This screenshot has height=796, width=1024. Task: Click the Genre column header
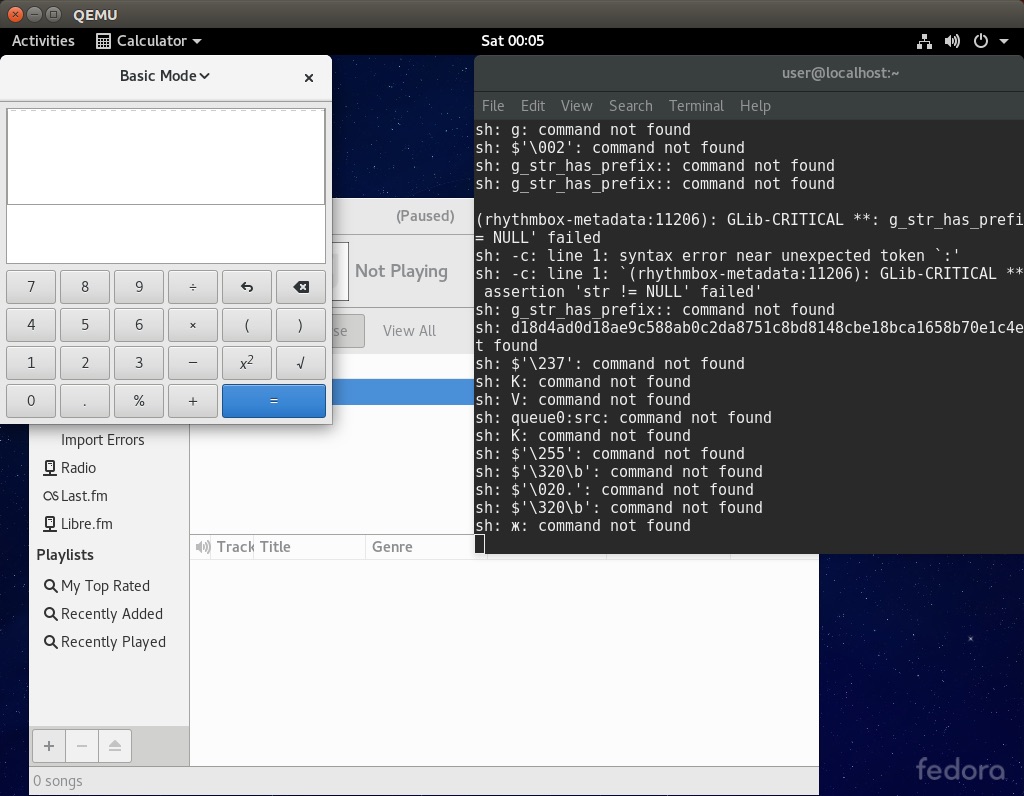(x=392, y=547)
